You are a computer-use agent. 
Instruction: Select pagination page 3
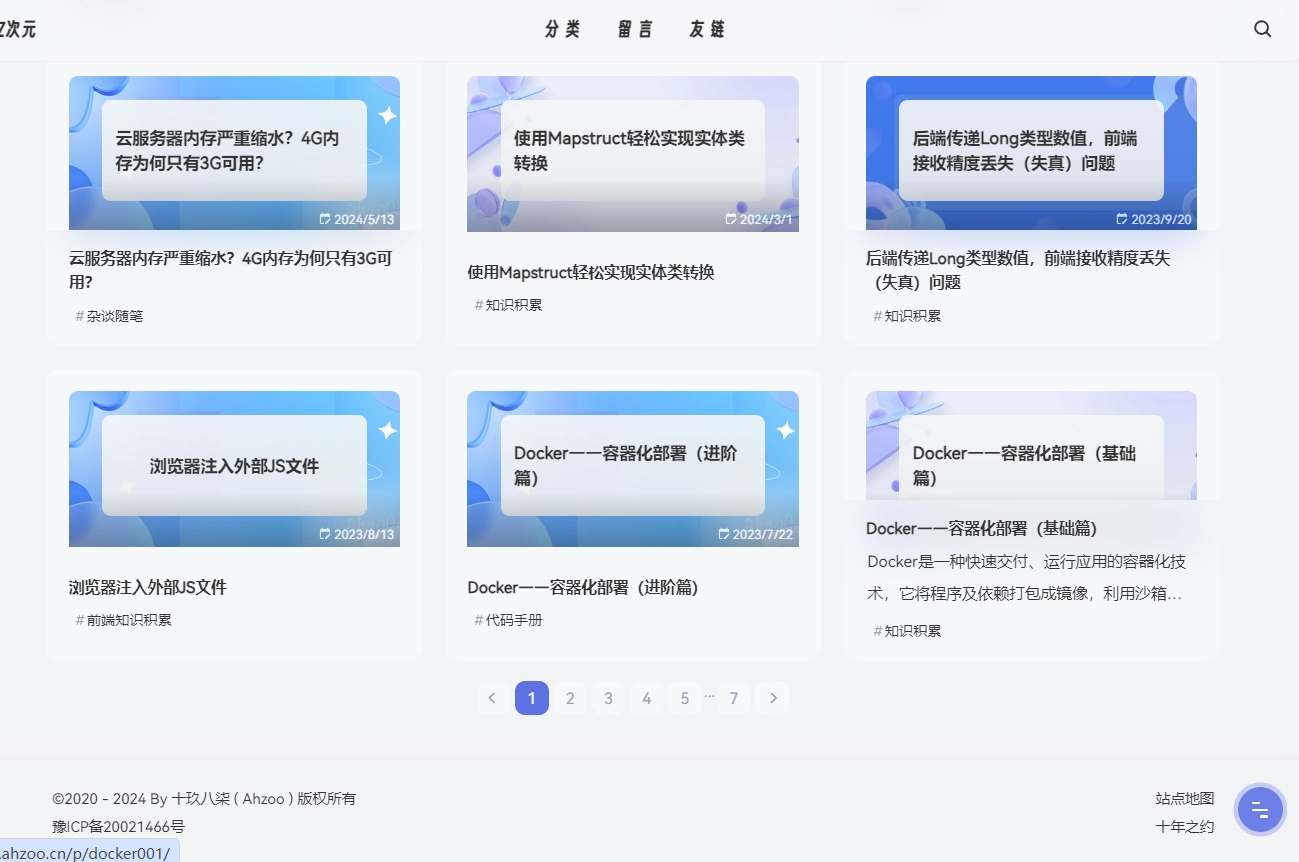(608, 698)
